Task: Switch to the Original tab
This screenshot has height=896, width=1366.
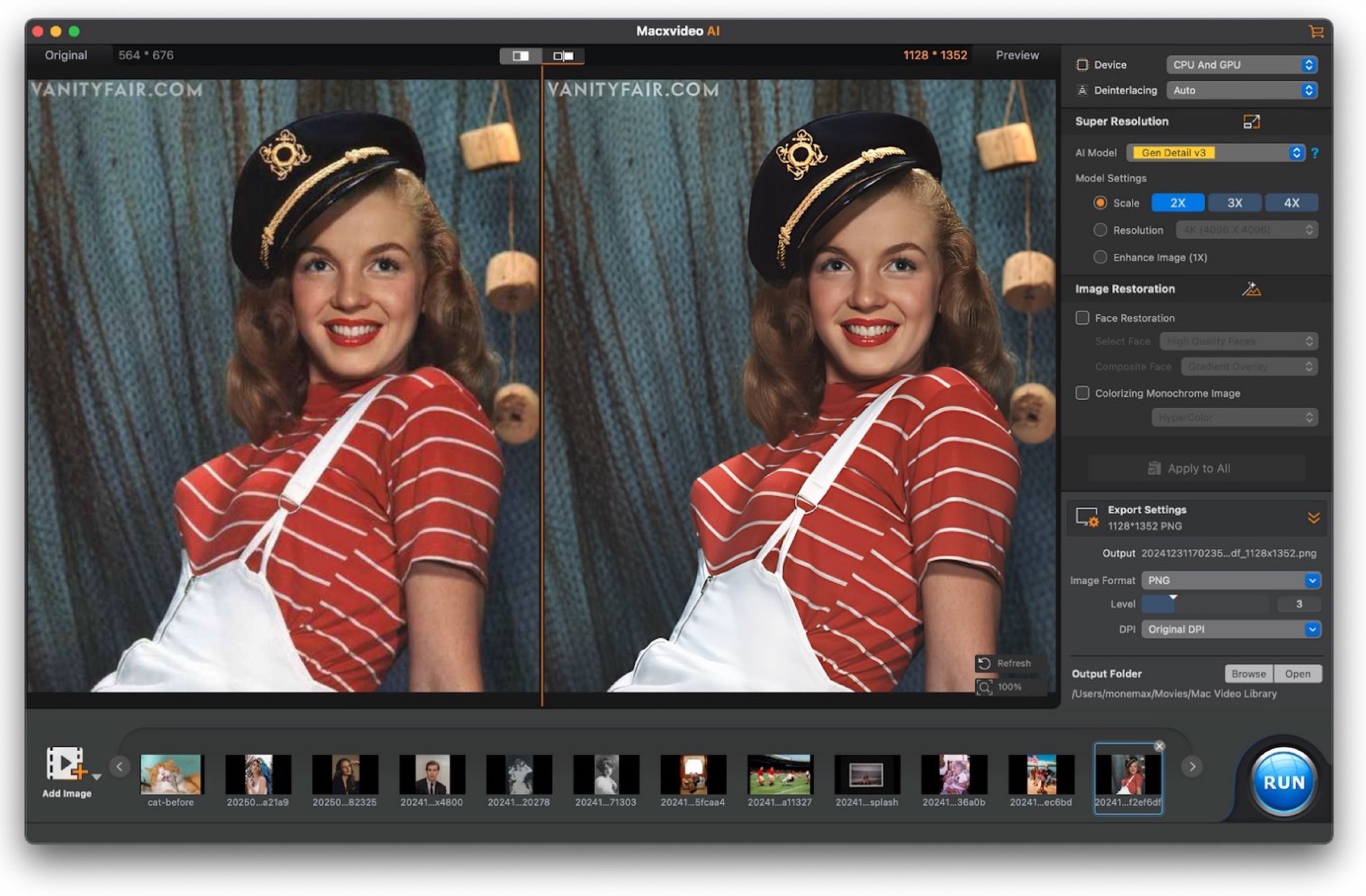Action: [x=67, y=55]
